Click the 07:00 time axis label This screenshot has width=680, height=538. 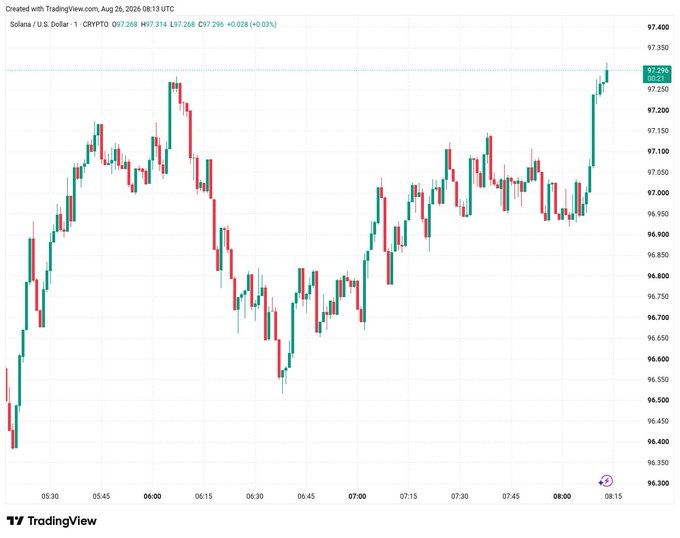pyautogui.click(x=357, y=496)
